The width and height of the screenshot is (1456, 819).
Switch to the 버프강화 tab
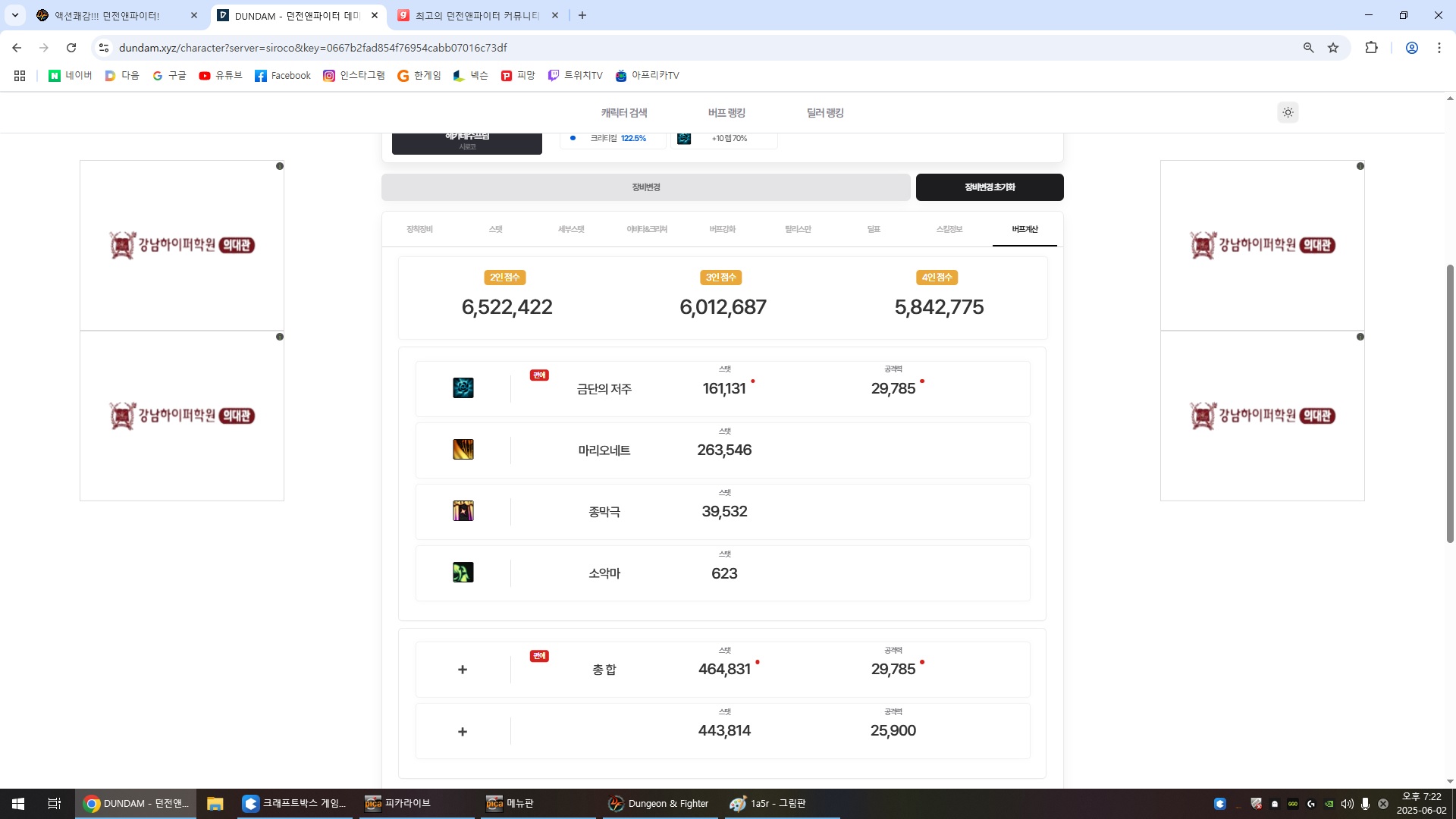pos(723,229)
